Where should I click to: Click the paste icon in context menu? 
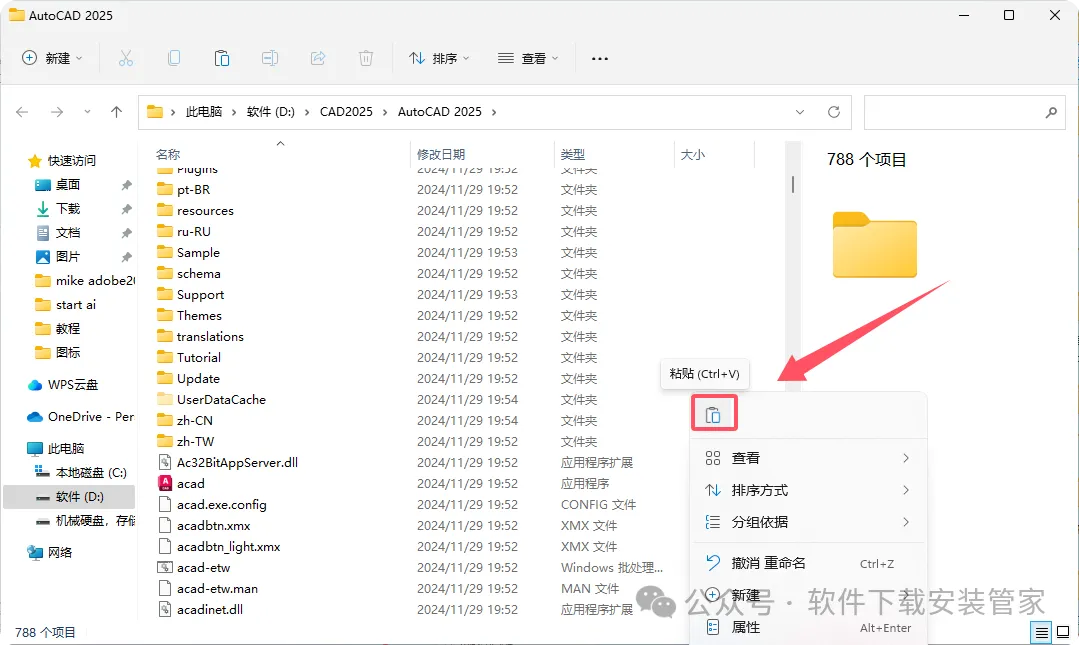click(714, 414)
